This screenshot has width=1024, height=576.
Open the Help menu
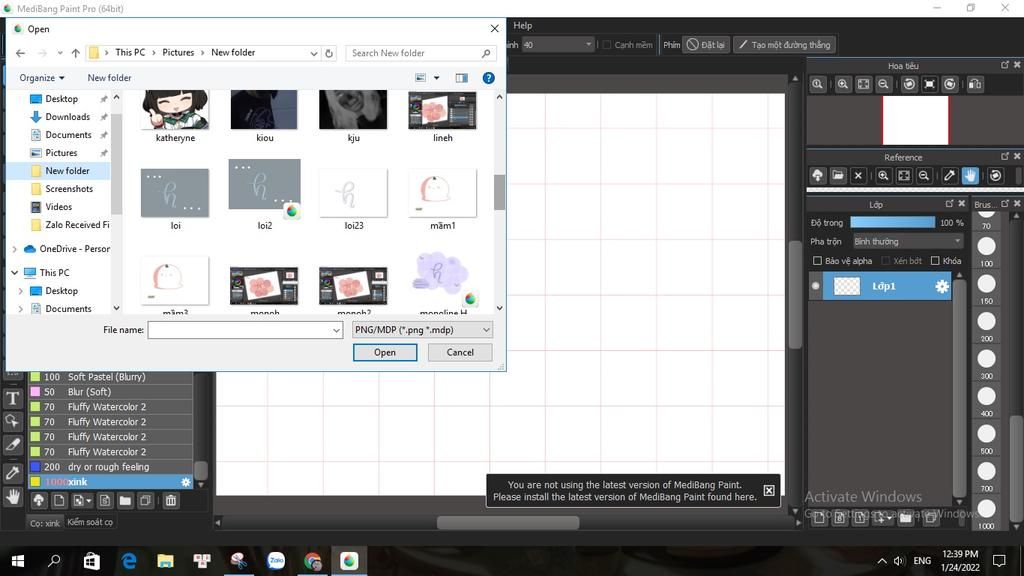[x=522, y=25]
